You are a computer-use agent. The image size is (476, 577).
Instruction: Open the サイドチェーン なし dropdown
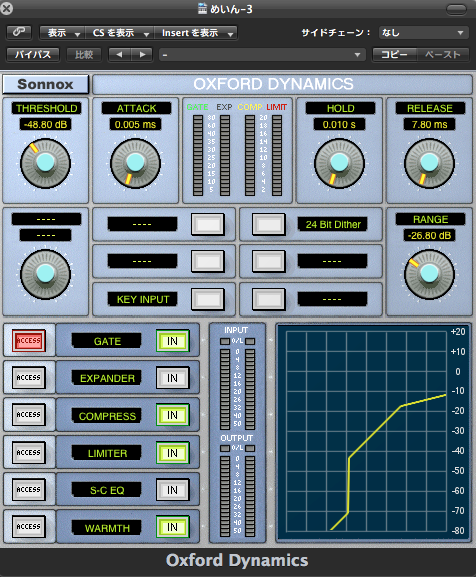[x=423, y=33]
